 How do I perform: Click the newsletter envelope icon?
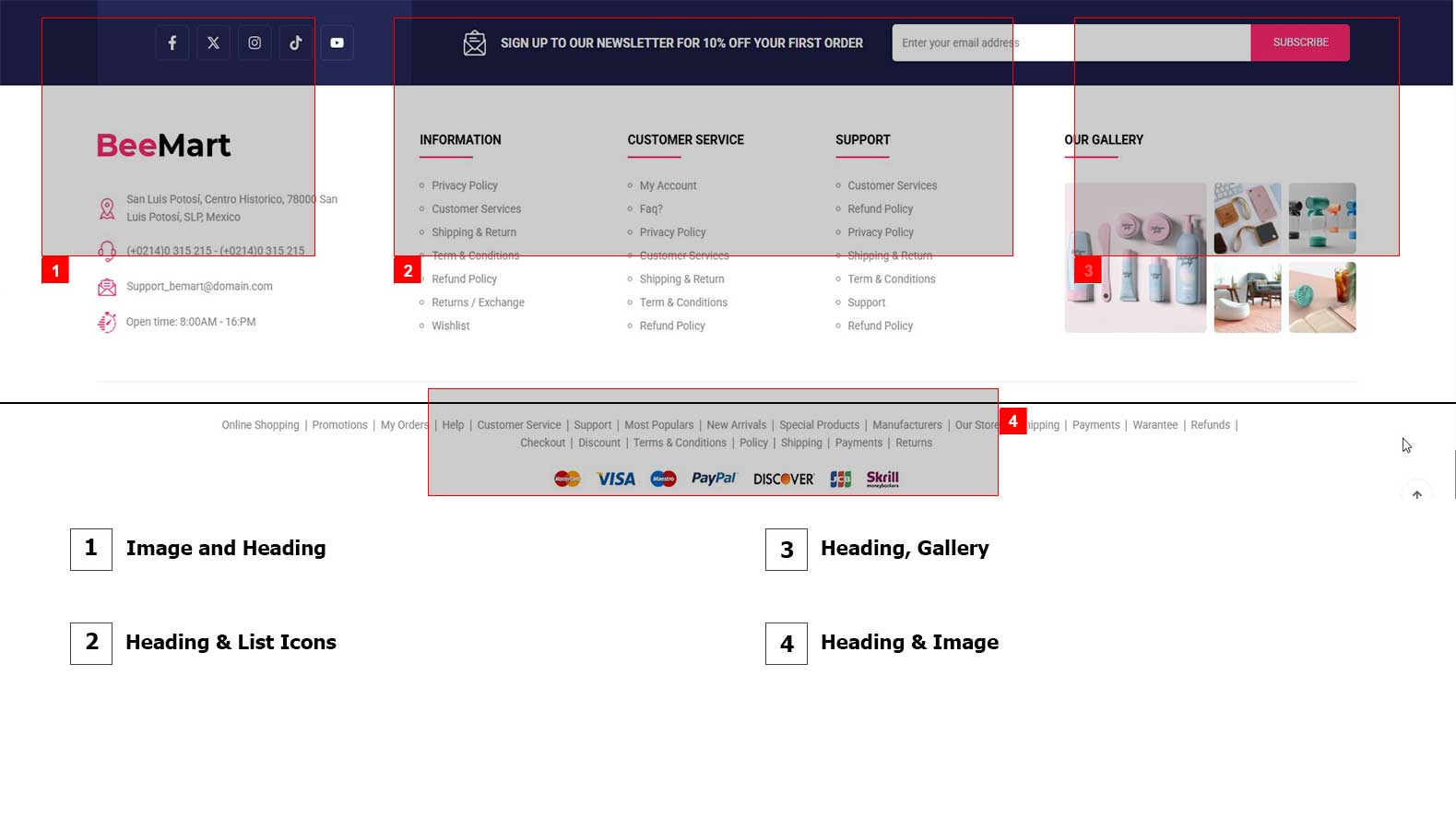coord(474,43)
